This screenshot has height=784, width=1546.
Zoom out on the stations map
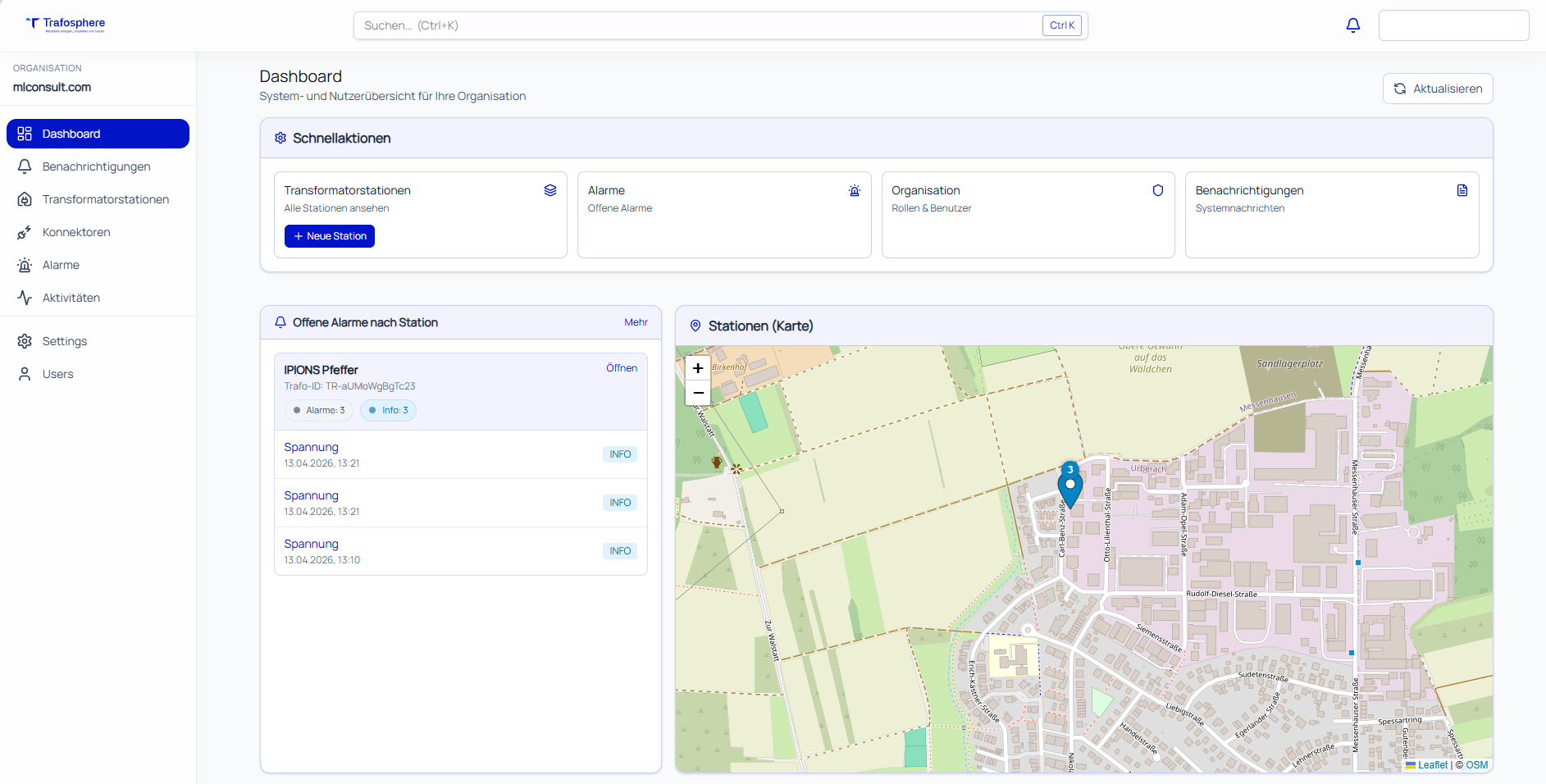pos(698,393)
